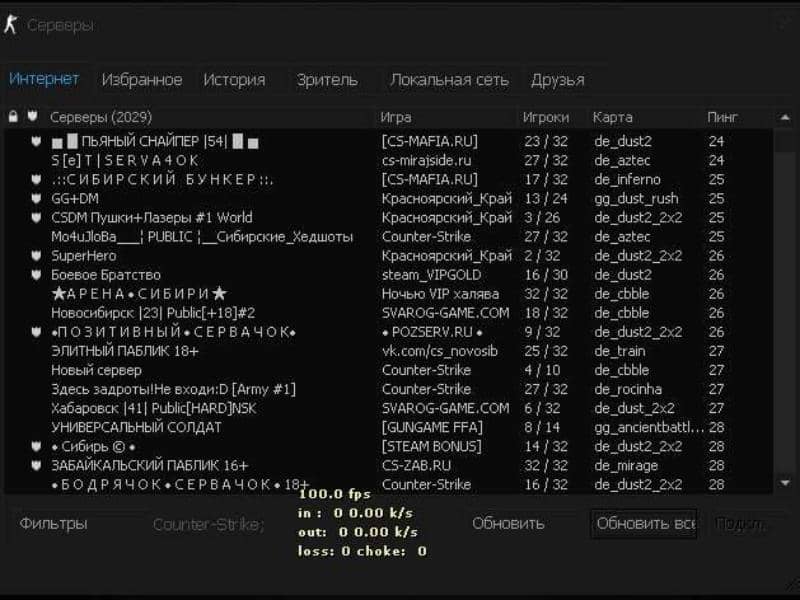800x600 pixels.
Task: Click shield icon beside Сибирь © server
Action: click(x=36, y=446)
